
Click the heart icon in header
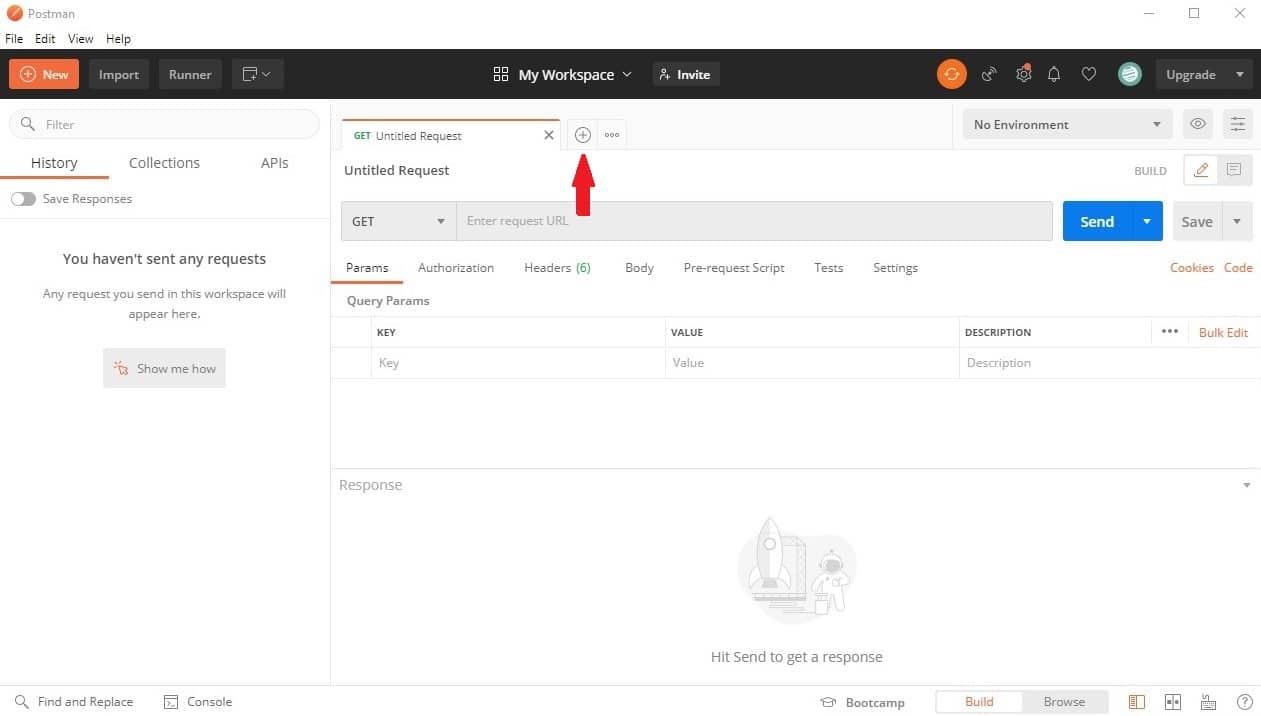[x=1089, y=74]
